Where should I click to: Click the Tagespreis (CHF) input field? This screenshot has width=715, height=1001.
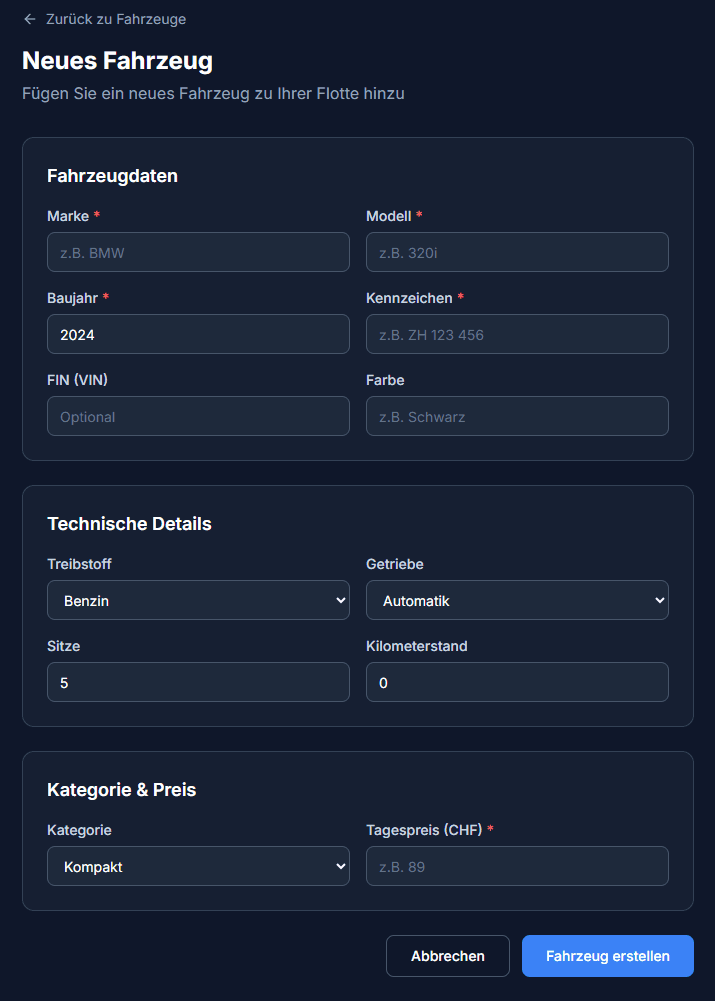(x=517, y=866)
